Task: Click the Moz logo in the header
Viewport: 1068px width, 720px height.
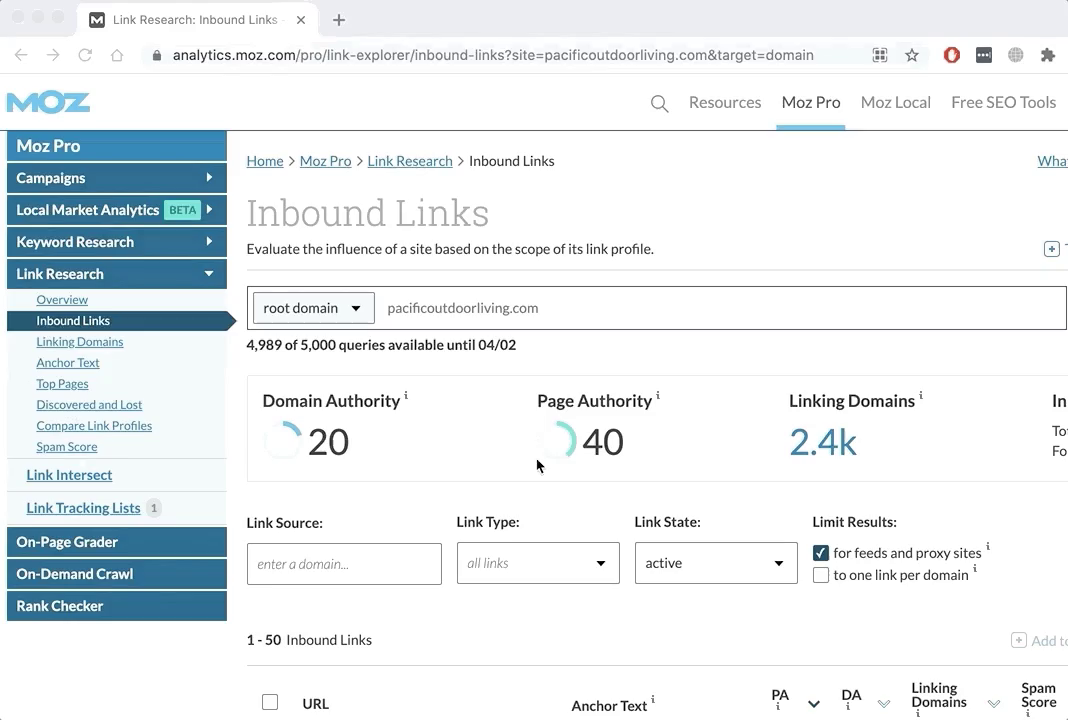Action: pyautogui.click(x=48, y=102)
